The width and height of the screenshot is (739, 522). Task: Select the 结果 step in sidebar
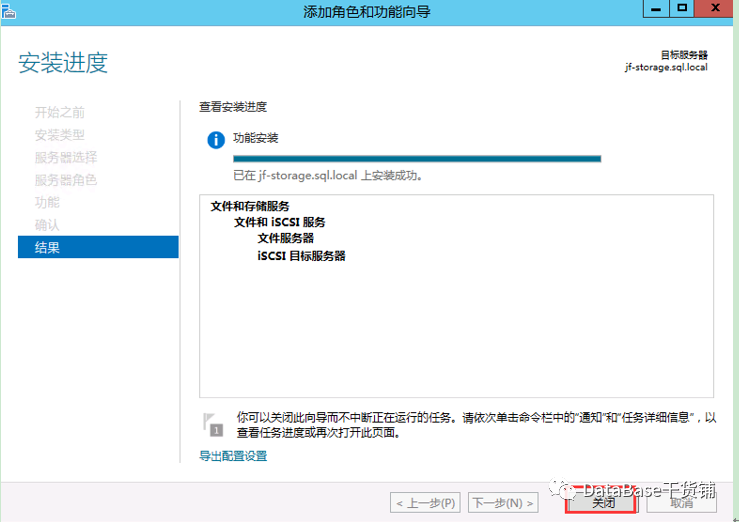(x=98, y=247)
